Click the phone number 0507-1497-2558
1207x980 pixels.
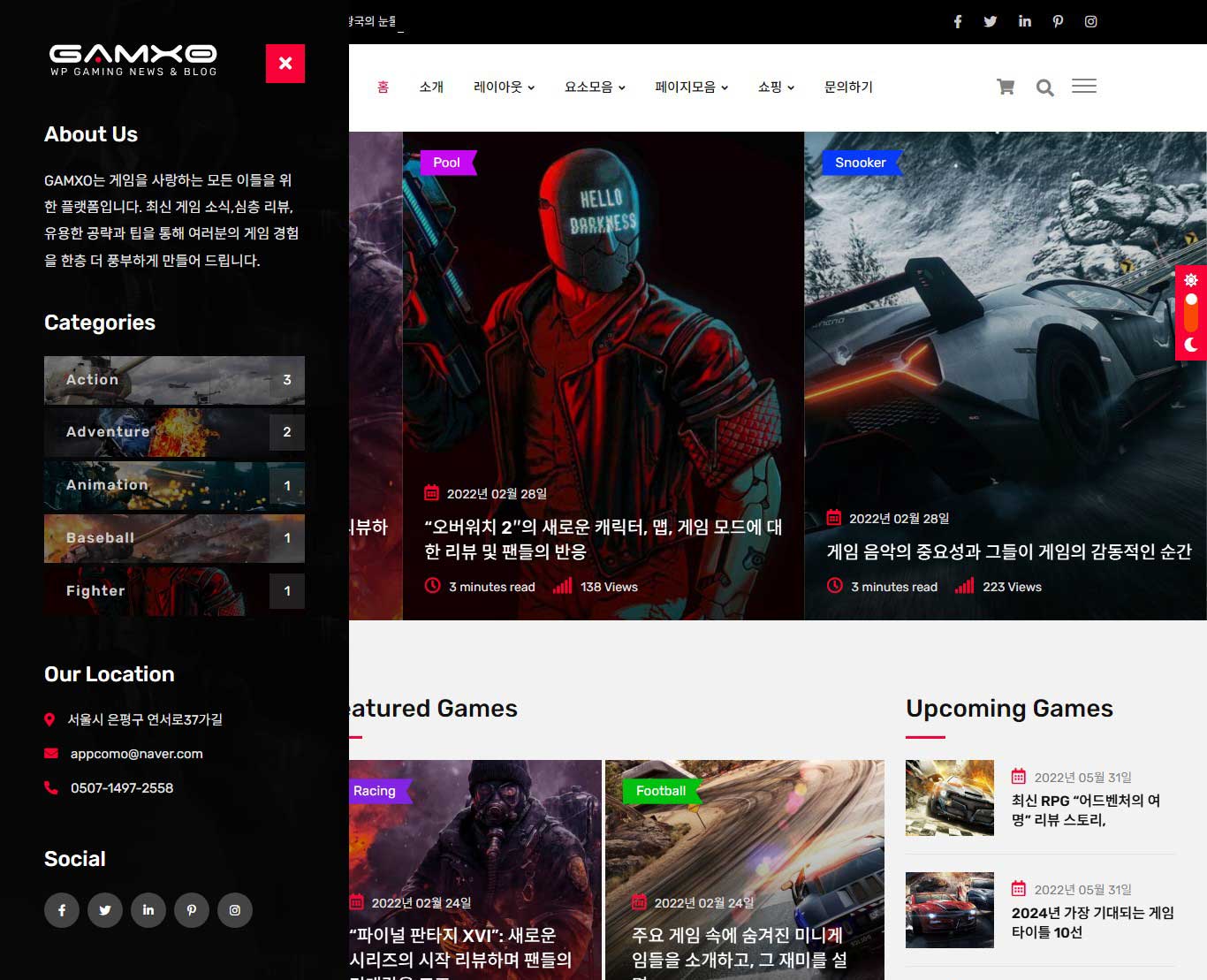tap(122, 787)
